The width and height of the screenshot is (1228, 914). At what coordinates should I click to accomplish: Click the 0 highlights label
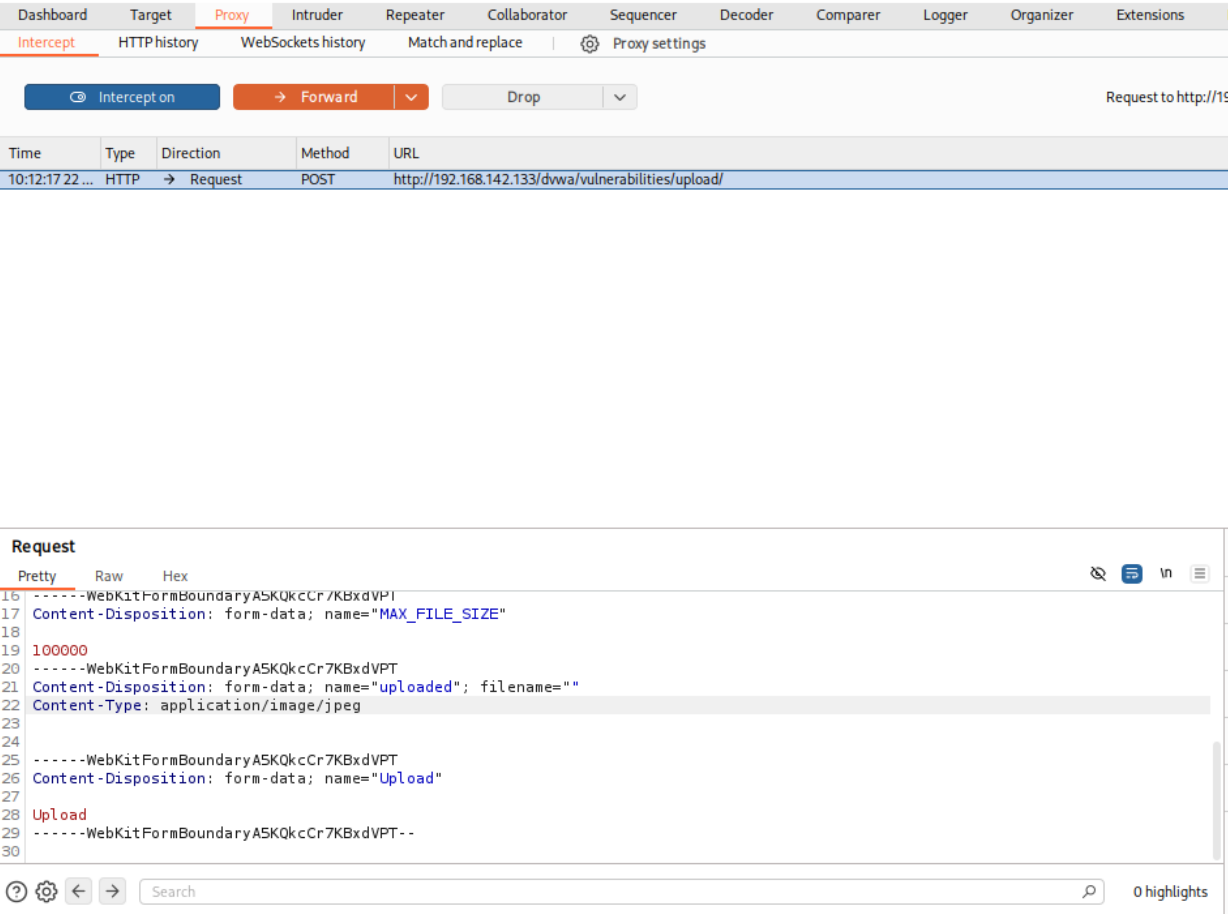point(1170,892)
